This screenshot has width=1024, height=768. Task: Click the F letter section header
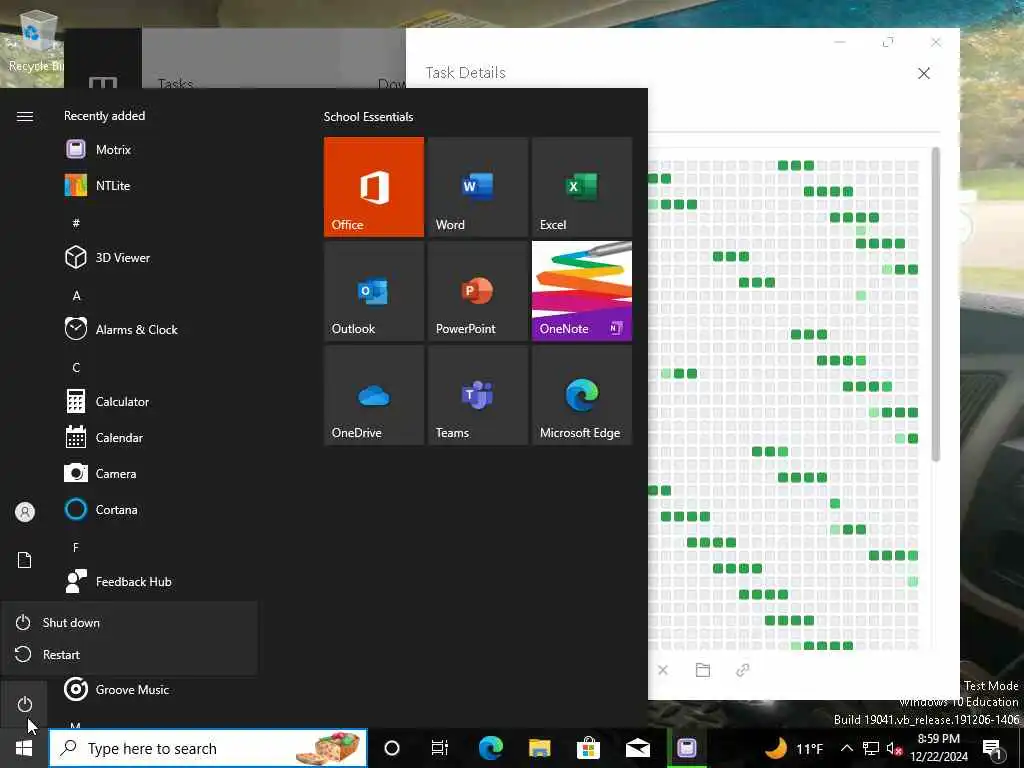pyautogui.click(x=76, y=547)
